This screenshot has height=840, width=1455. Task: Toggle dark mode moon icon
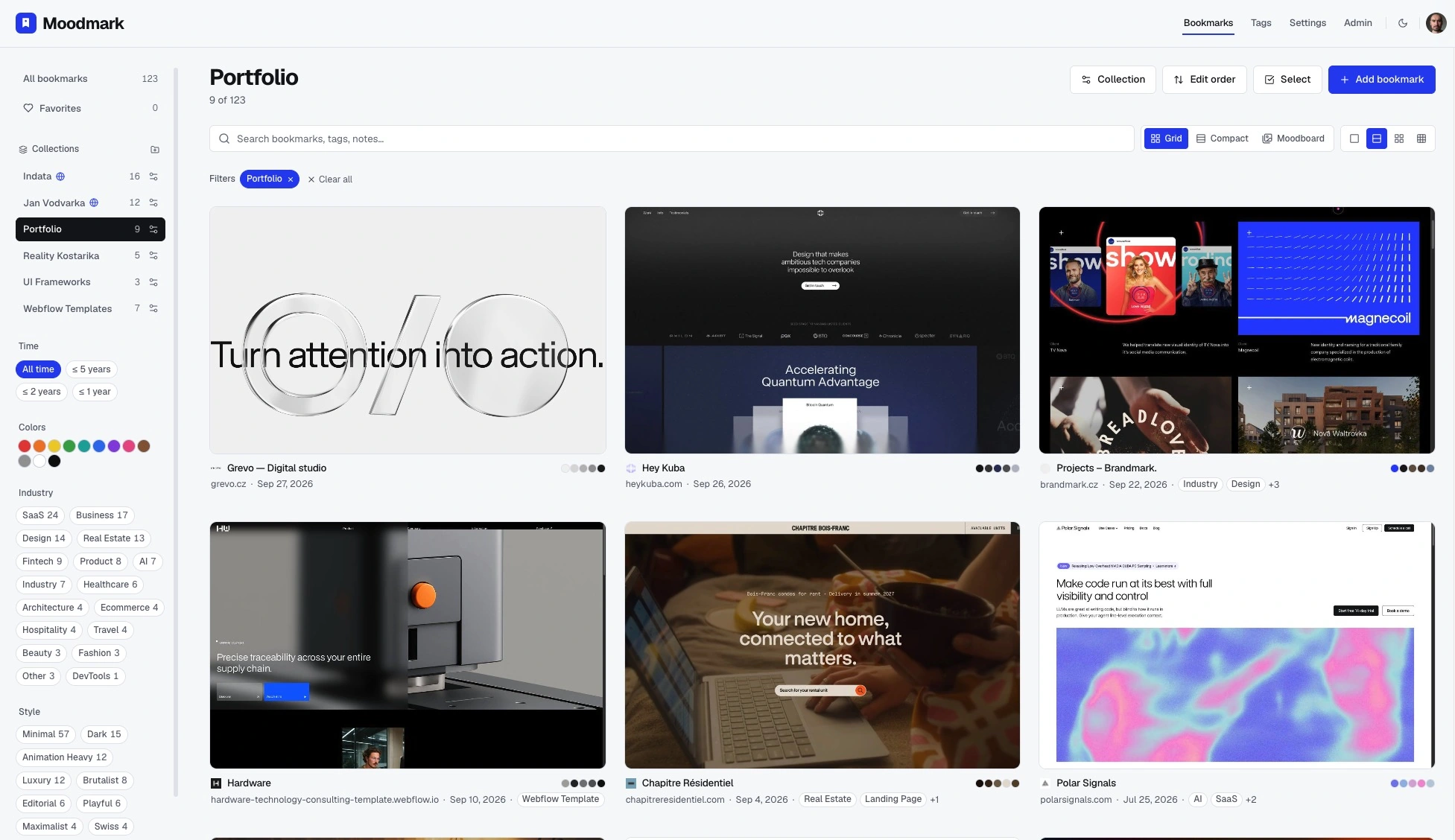click(x=1403, y=23)
